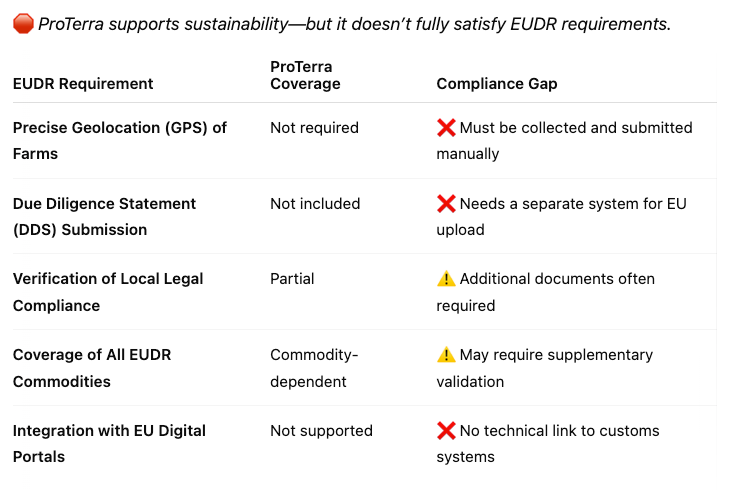Click Verification of Local Legal Compliance cell
Screen dimensions: 729x490
[108, 292]
